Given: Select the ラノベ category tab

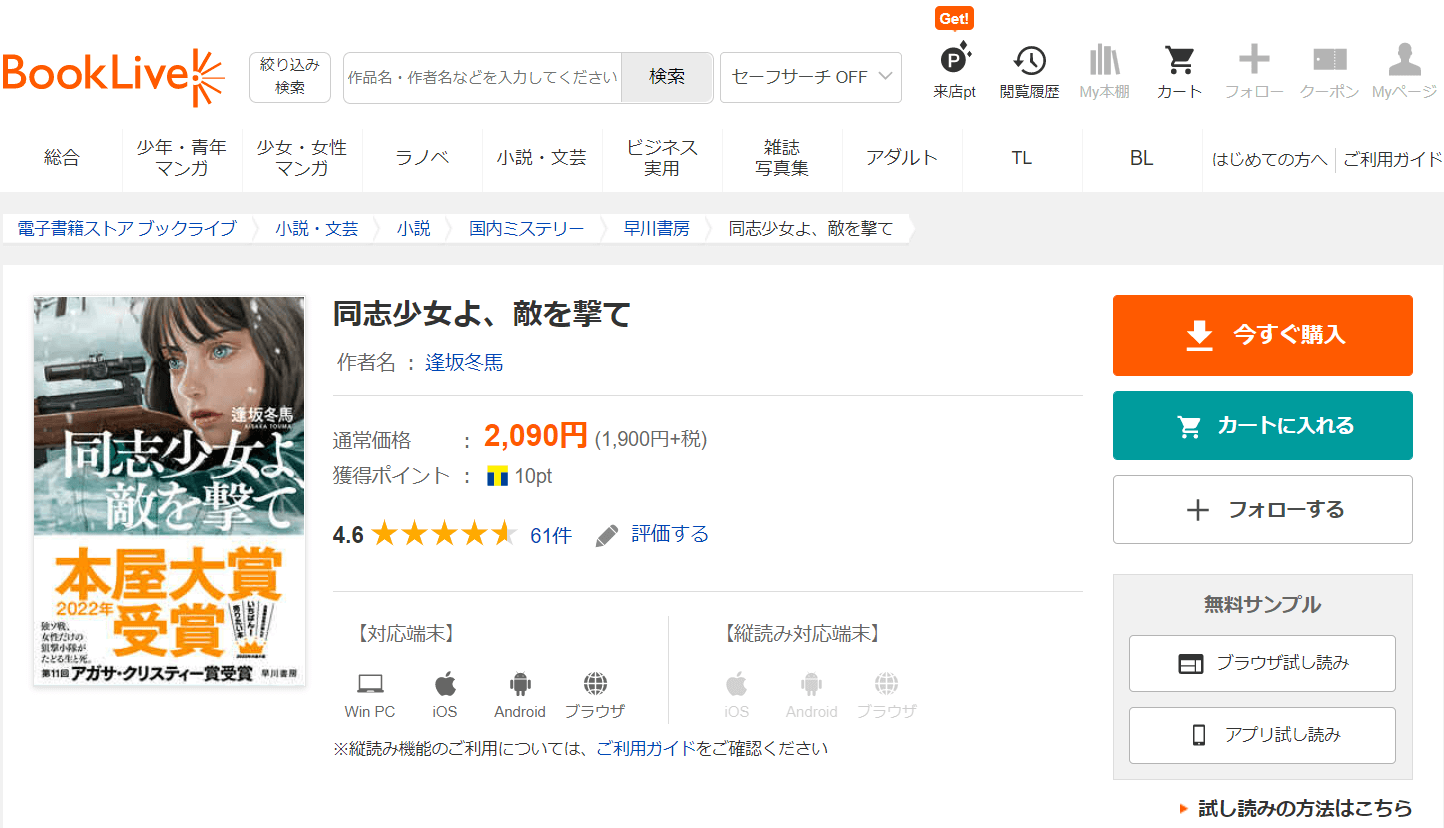Looking at the screenshot, I should (422, 158).
